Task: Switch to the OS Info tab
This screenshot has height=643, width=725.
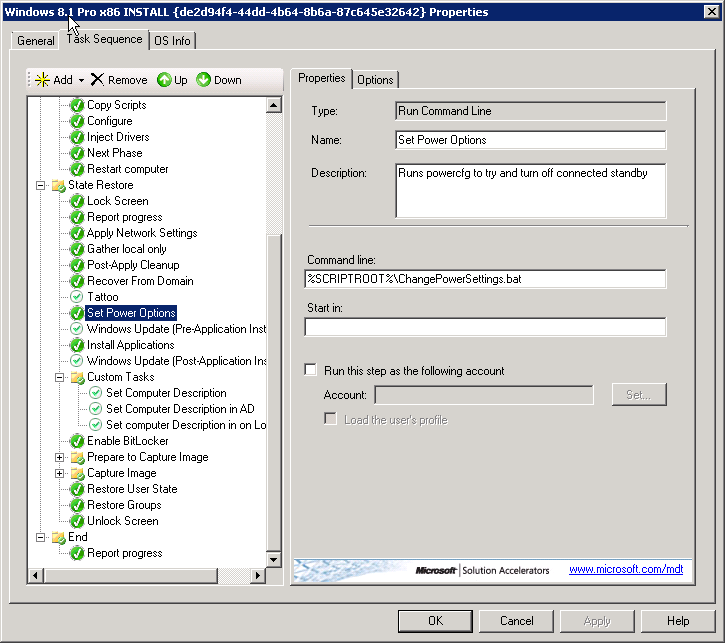Action: 173,41
